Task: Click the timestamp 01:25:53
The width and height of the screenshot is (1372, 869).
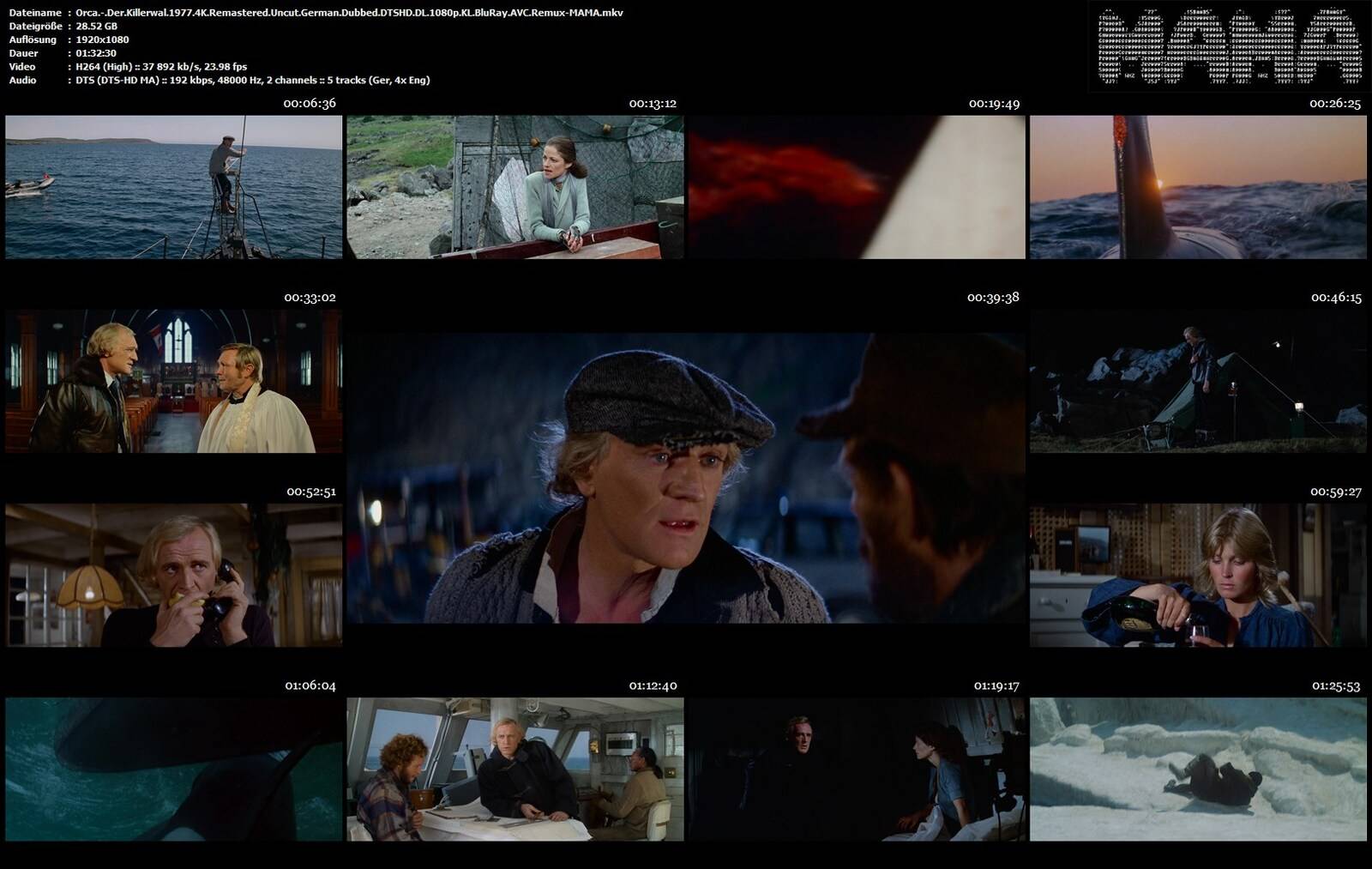Action: (x=1336, y=686)
